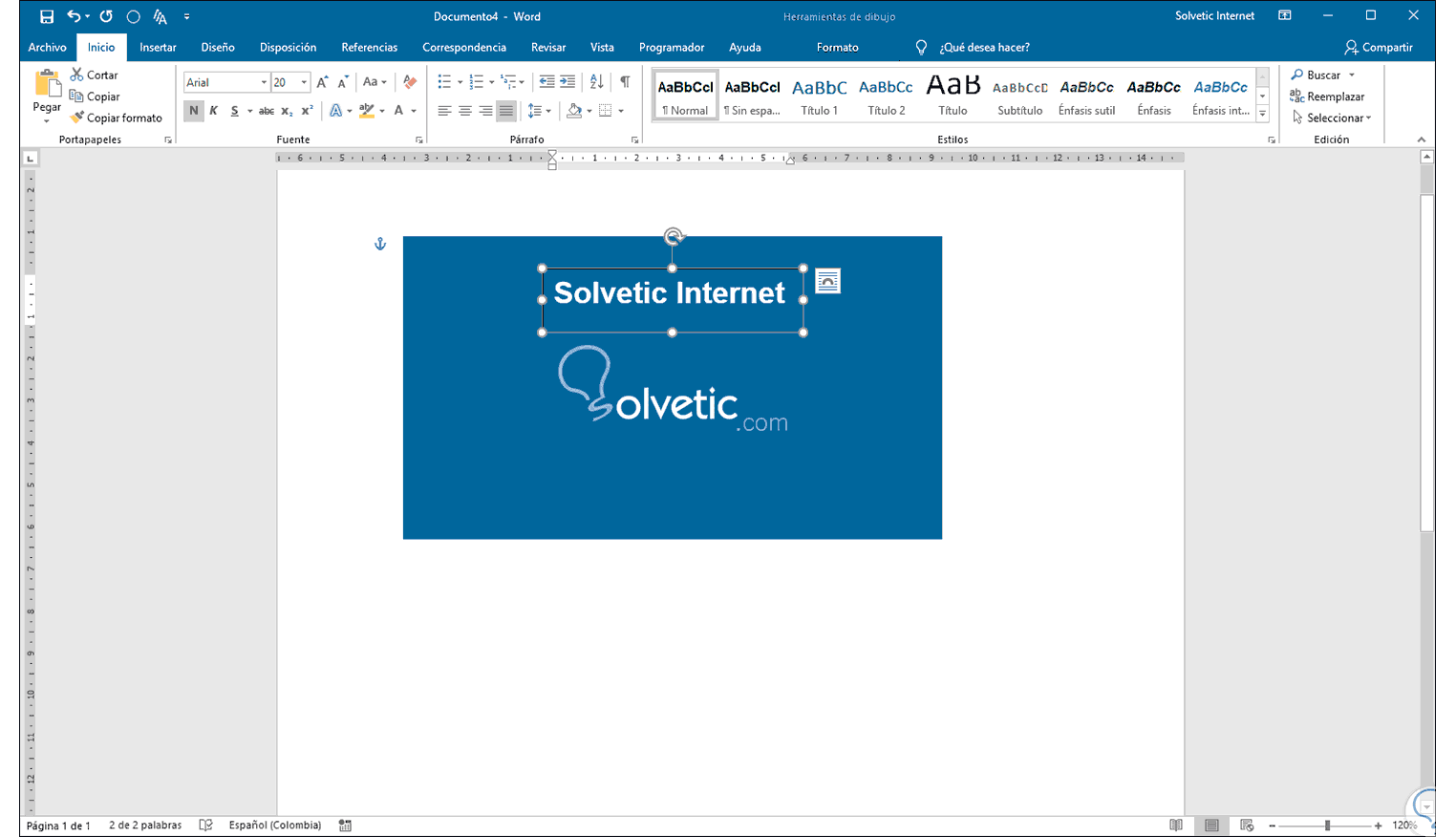Apply the Subtítulo style
1456x837 pixels.
[1019, 96]
